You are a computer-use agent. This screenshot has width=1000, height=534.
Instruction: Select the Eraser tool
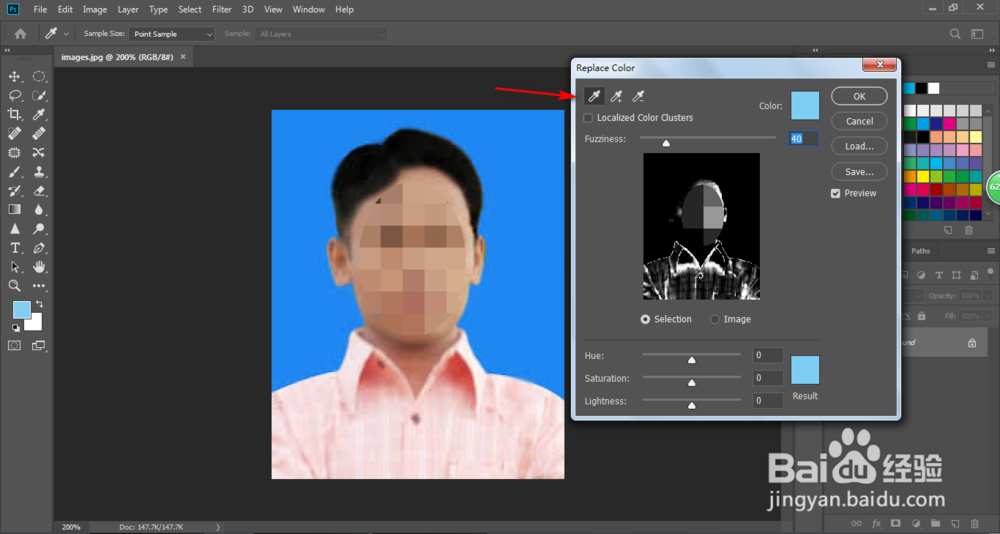[39, 191]
